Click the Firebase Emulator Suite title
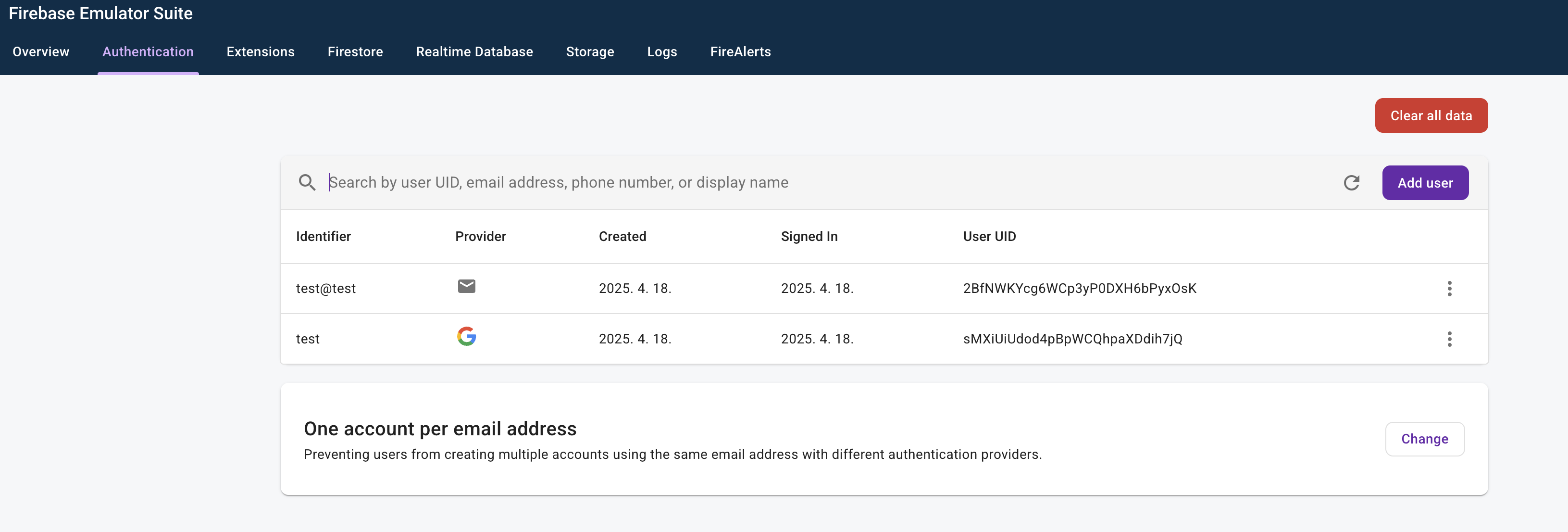The height and width of the screenshot is (532, 1568). [x=100, y=13]
